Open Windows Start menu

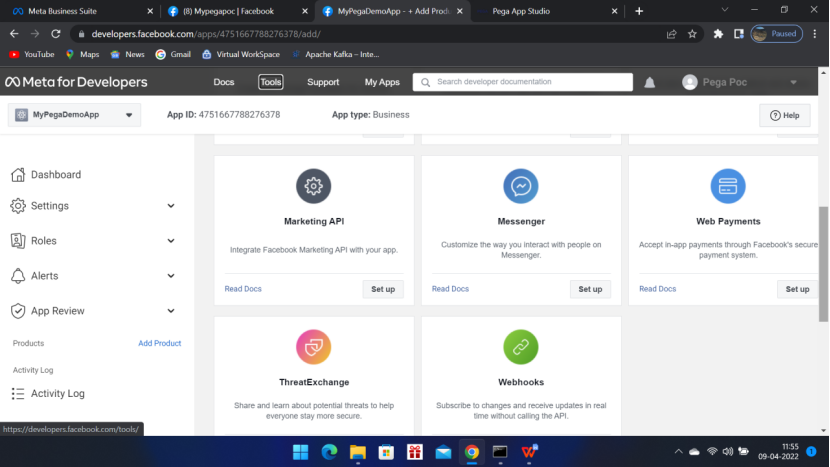301,452
